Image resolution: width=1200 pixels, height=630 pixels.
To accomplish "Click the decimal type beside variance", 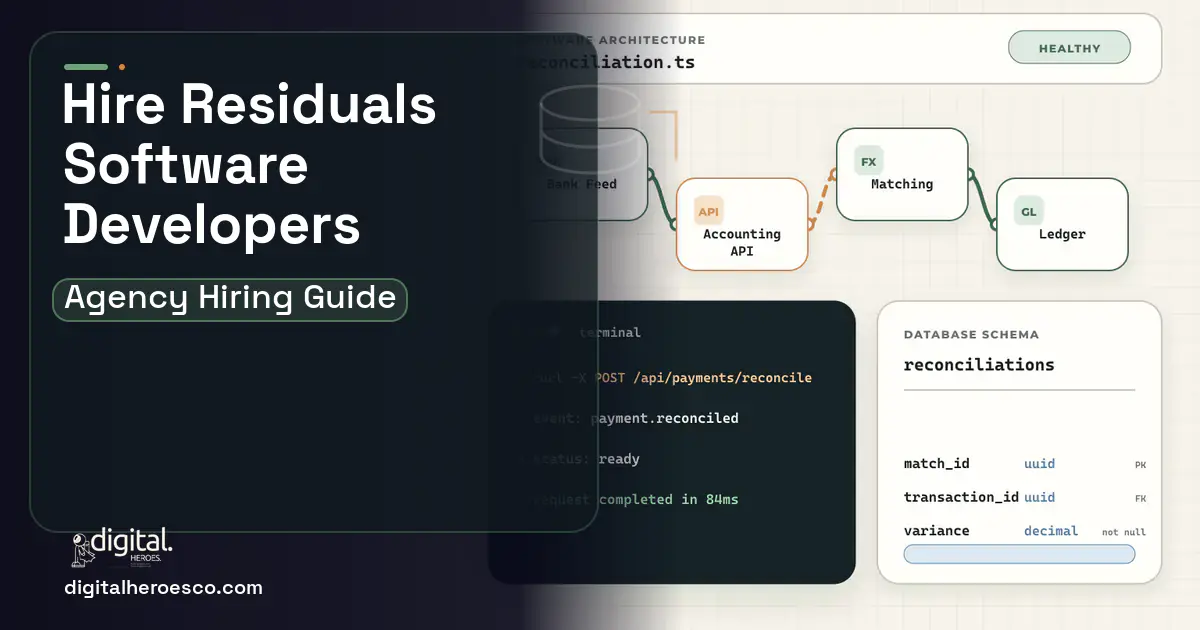I will (x=1051, y=531).
